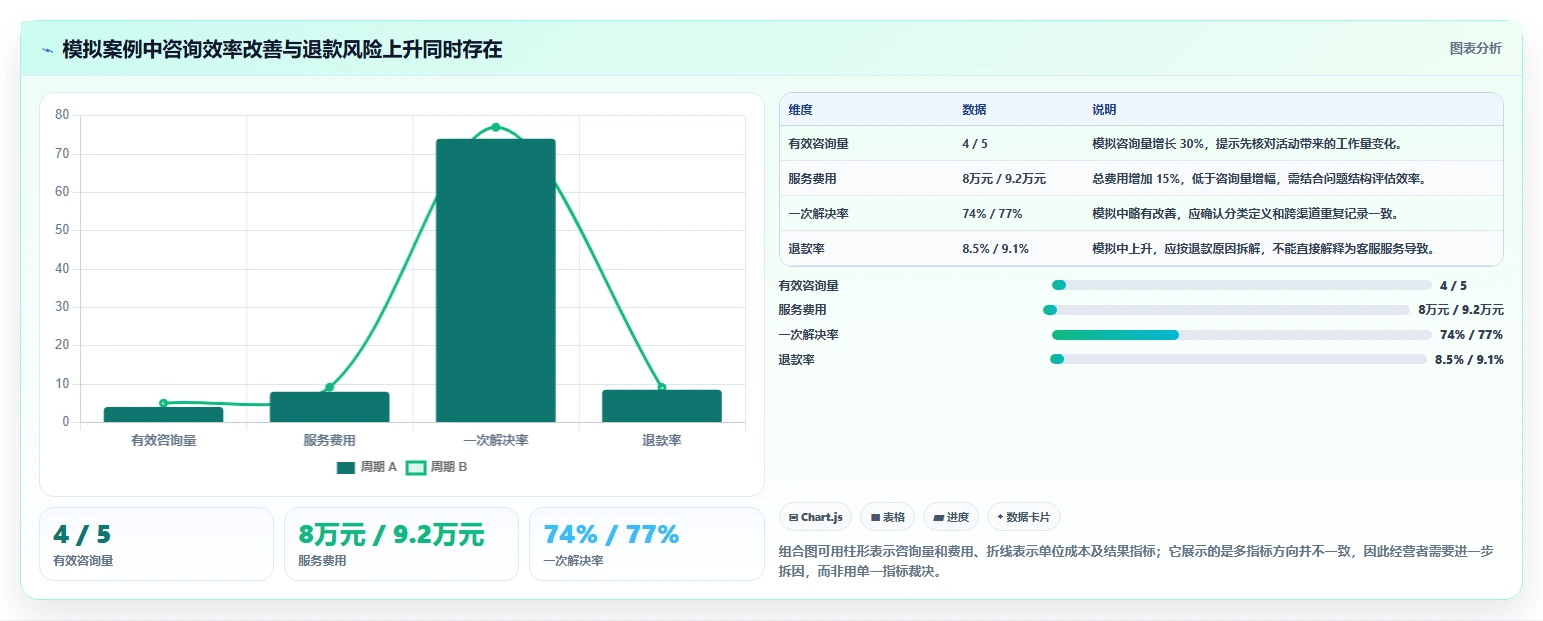Click y-axis value 80
Viewport: 1543px width, 621px height.
62,115
